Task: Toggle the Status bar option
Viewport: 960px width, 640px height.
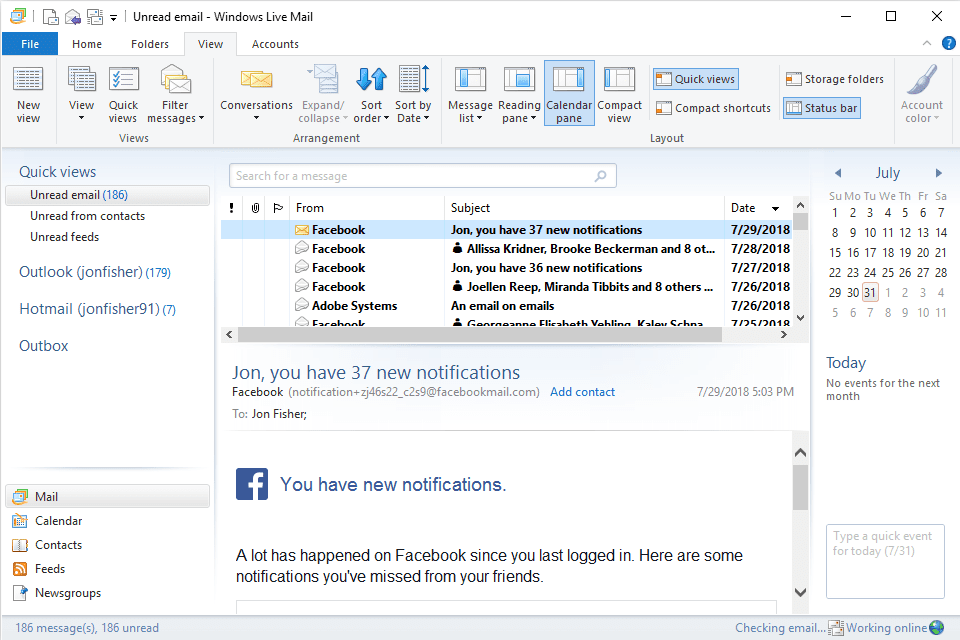Action: click(x=821, y=108)
